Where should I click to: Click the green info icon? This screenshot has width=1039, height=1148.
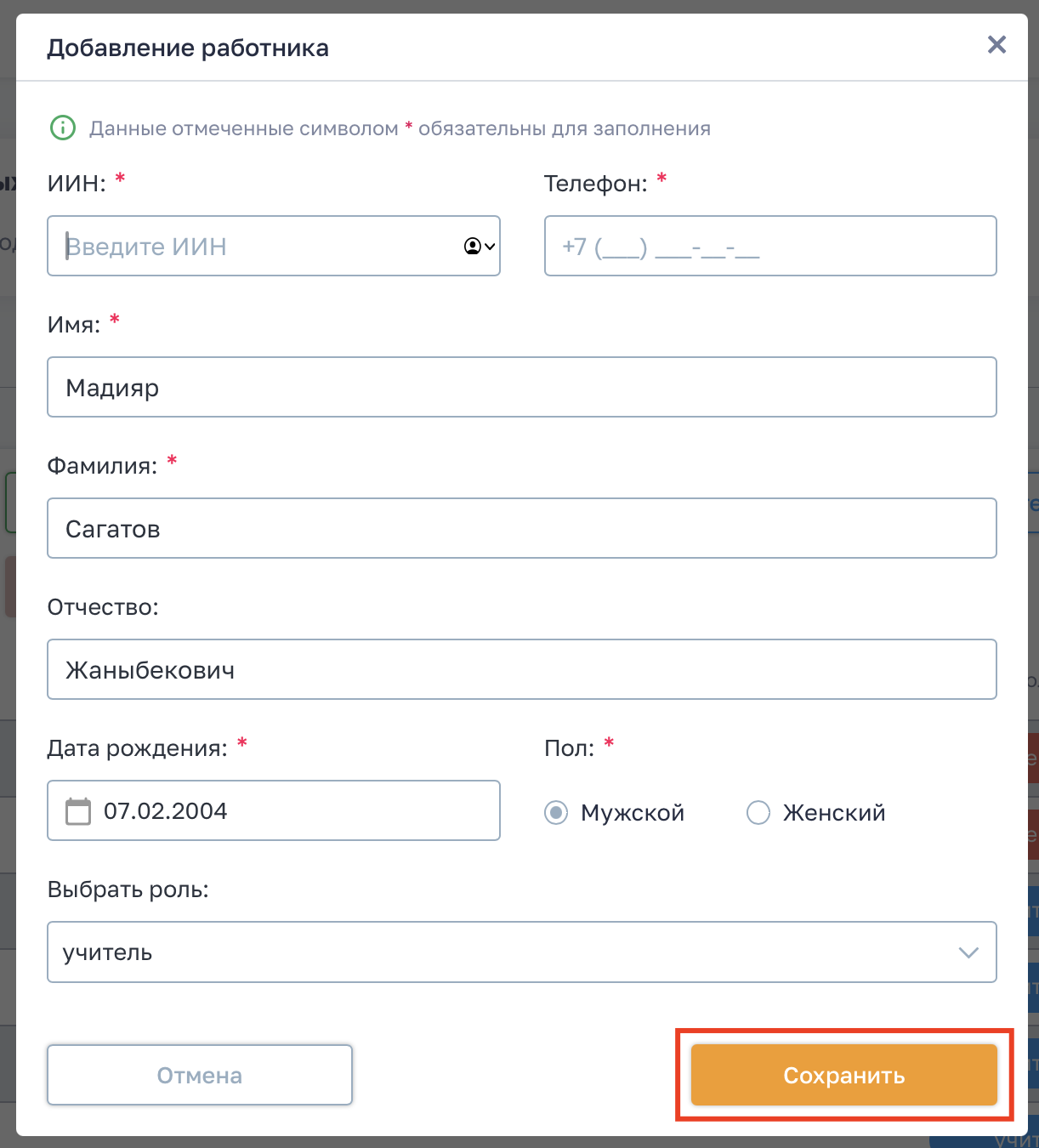click(x=63, y=128)
